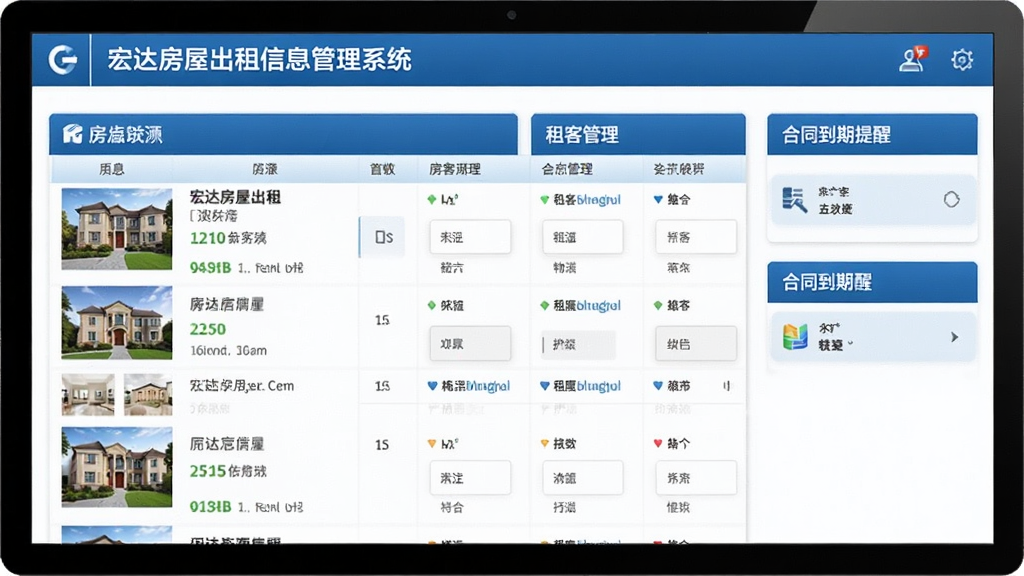This screenshot has height=576, width=1024.
Task: Click the middle blue heart in the Cem listing row
Action: point(545,386)
